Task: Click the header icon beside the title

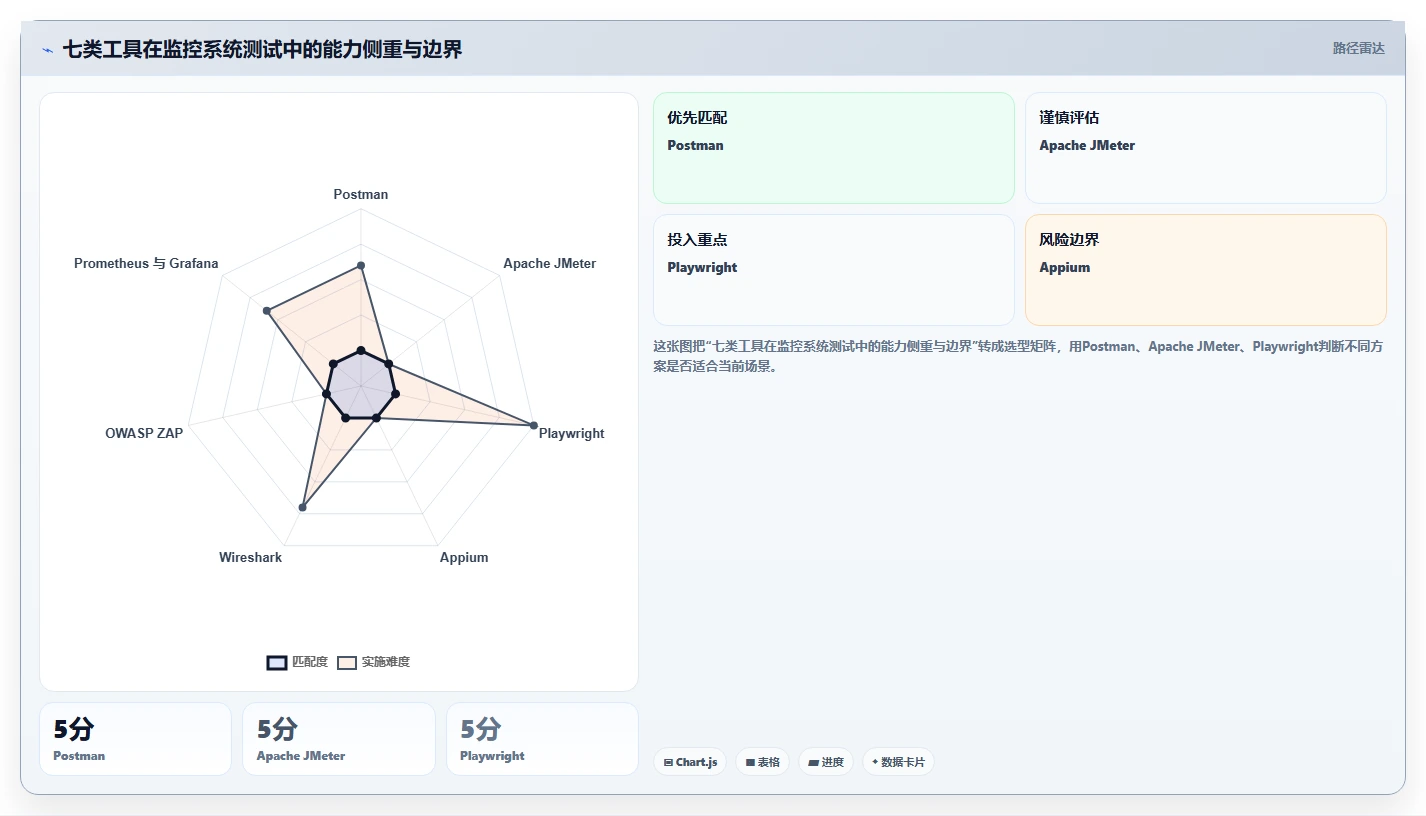Action: (47, 50)
